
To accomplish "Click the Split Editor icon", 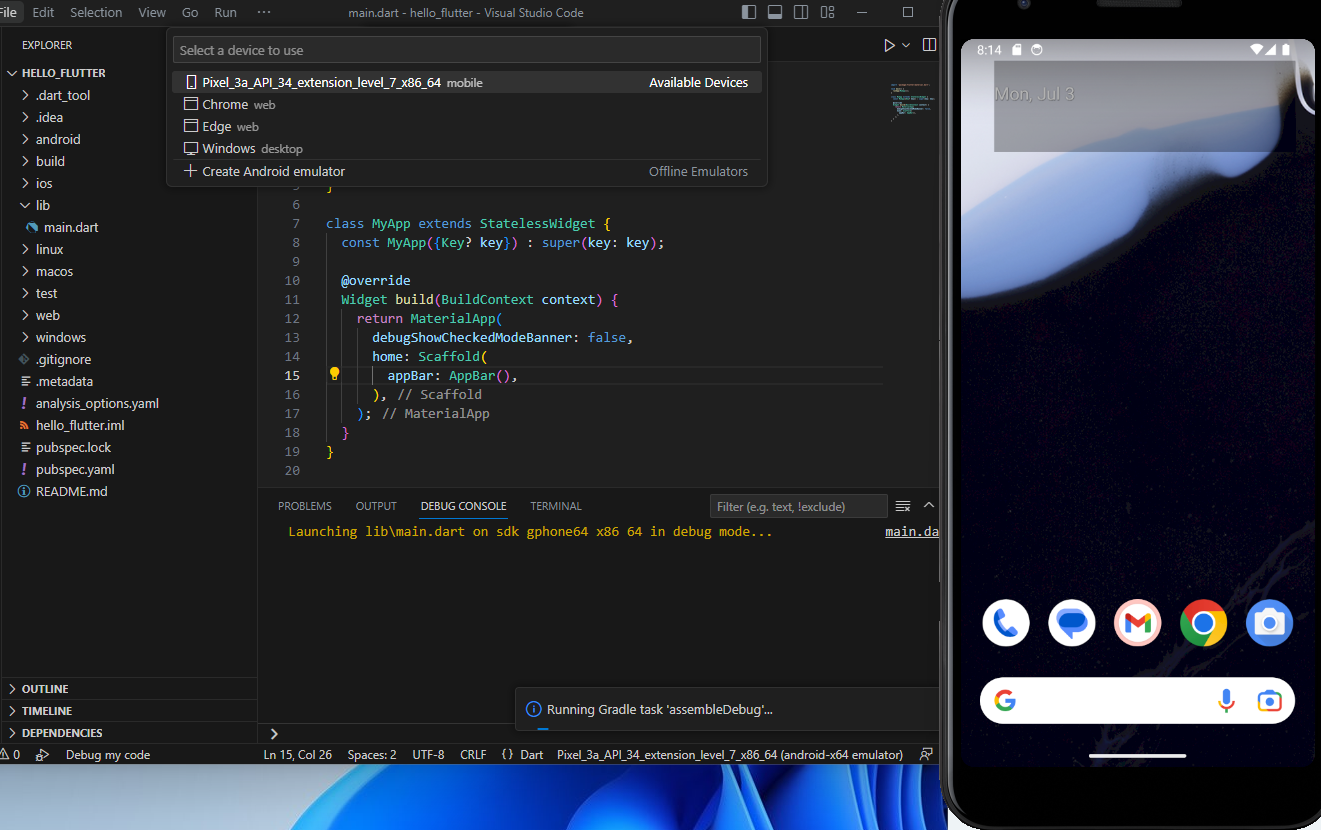I will pos(929,45).
